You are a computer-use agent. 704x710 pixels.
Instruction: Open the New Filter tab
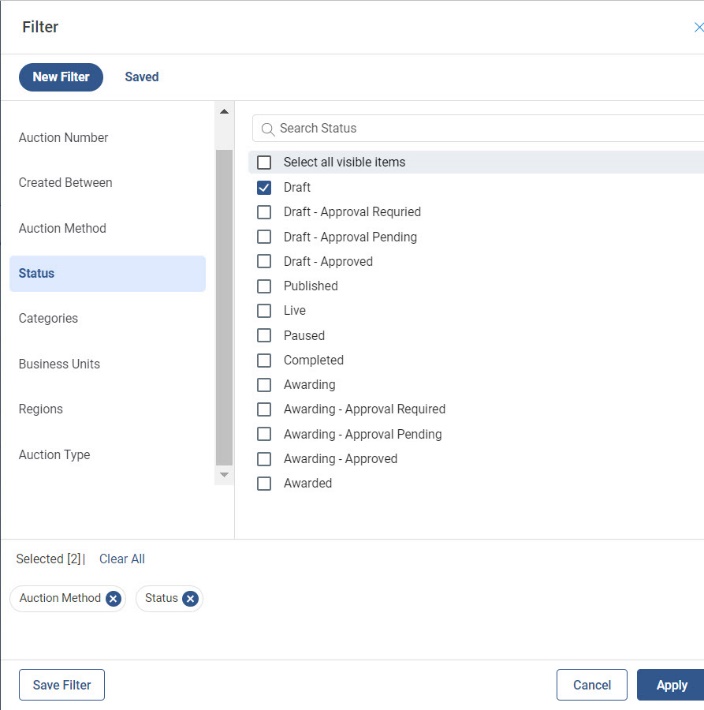(x=61, y=77)
